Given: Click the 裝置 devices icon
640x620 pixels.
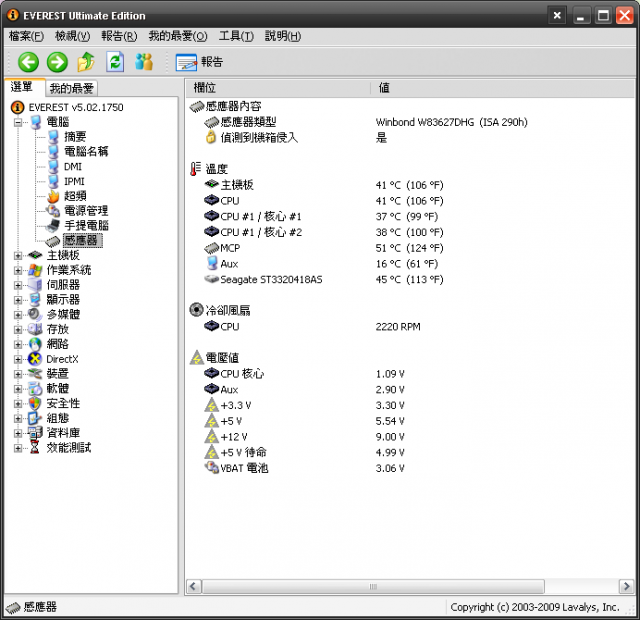Looking at the screenshot, I should pyautogui.click(x=35, y=373).
